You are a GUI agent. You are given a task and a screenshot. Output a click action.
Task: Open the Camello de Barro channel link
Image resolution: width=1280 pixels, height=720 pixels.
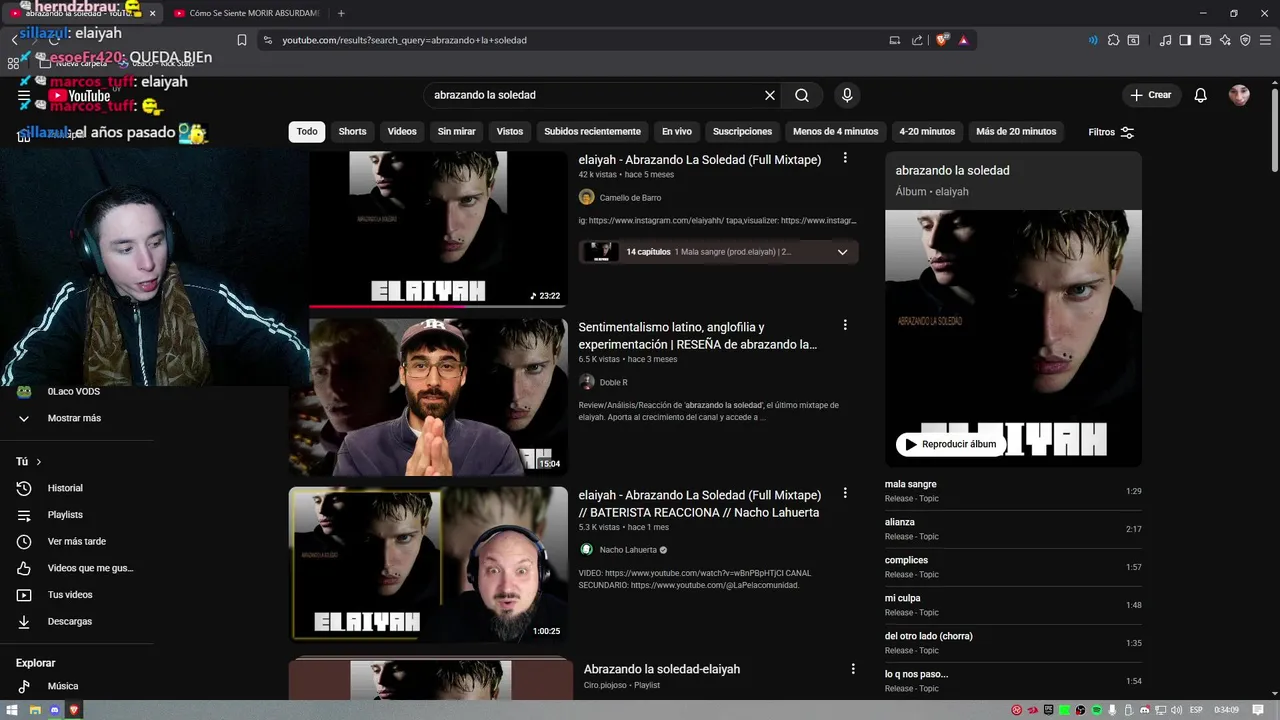[630, 198]
